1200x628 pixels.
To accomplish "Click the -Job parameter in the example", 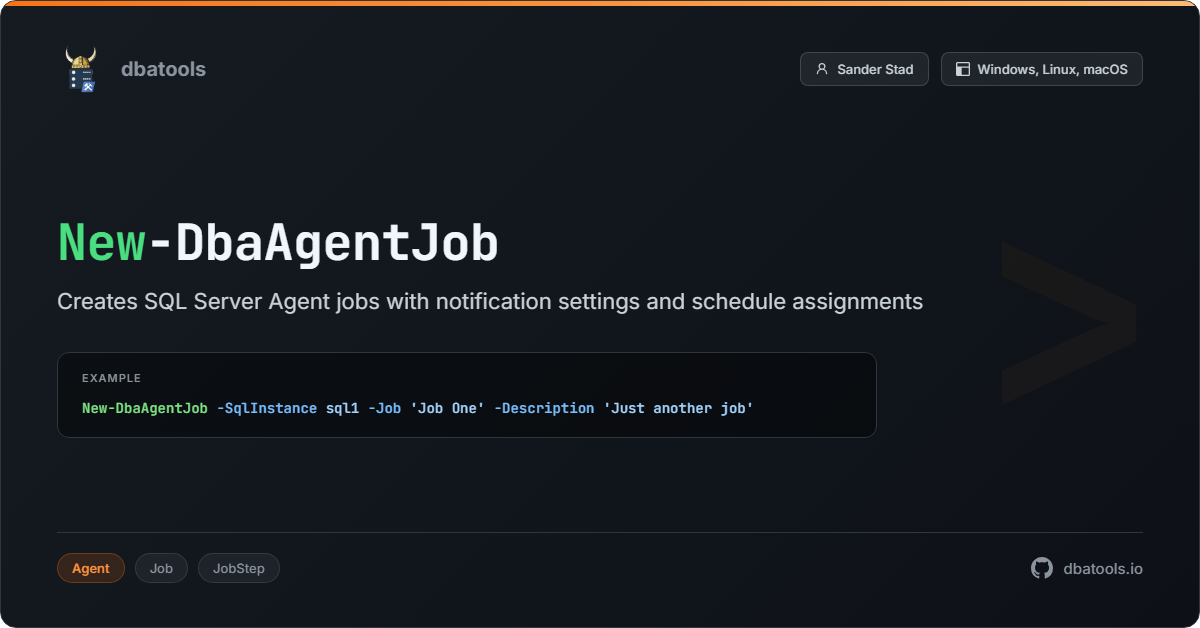I will tap(384, 408).
